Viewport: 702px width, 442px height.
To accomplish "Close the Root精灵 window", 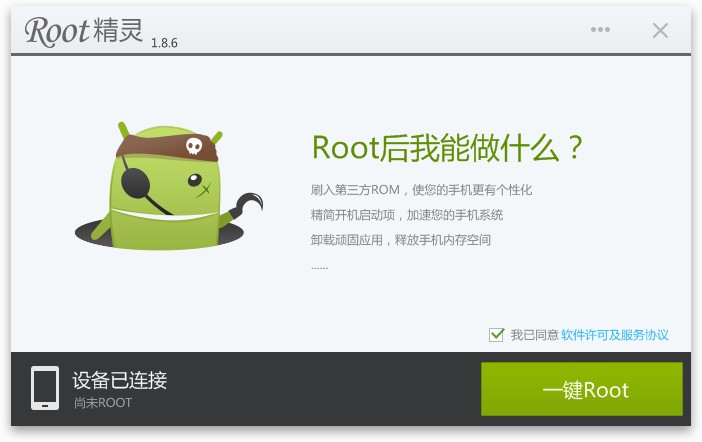I will (x=660, y=30).
